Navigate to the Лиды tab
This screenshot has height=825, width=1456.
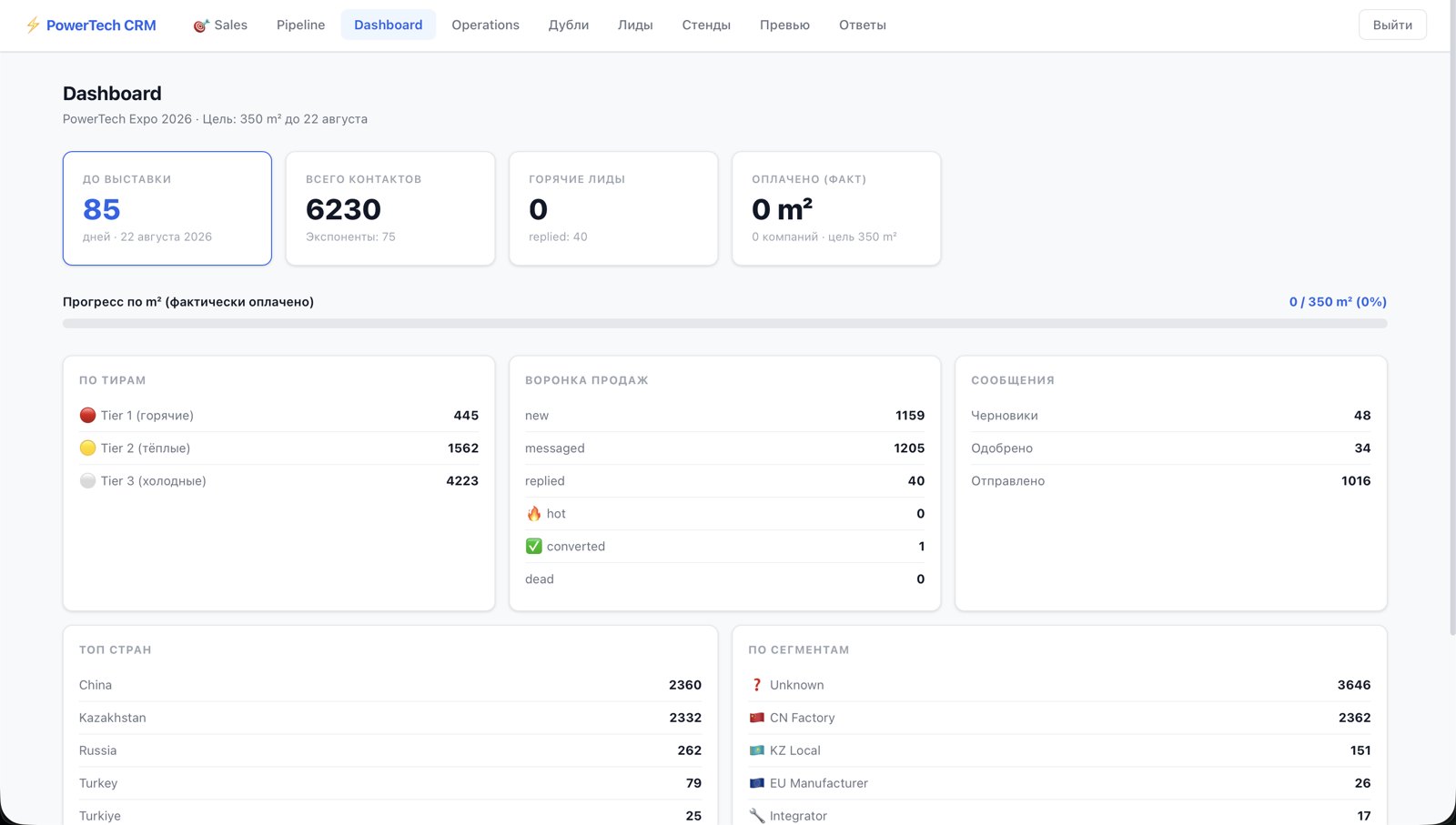pyautogui.click(x=635, y=25)
